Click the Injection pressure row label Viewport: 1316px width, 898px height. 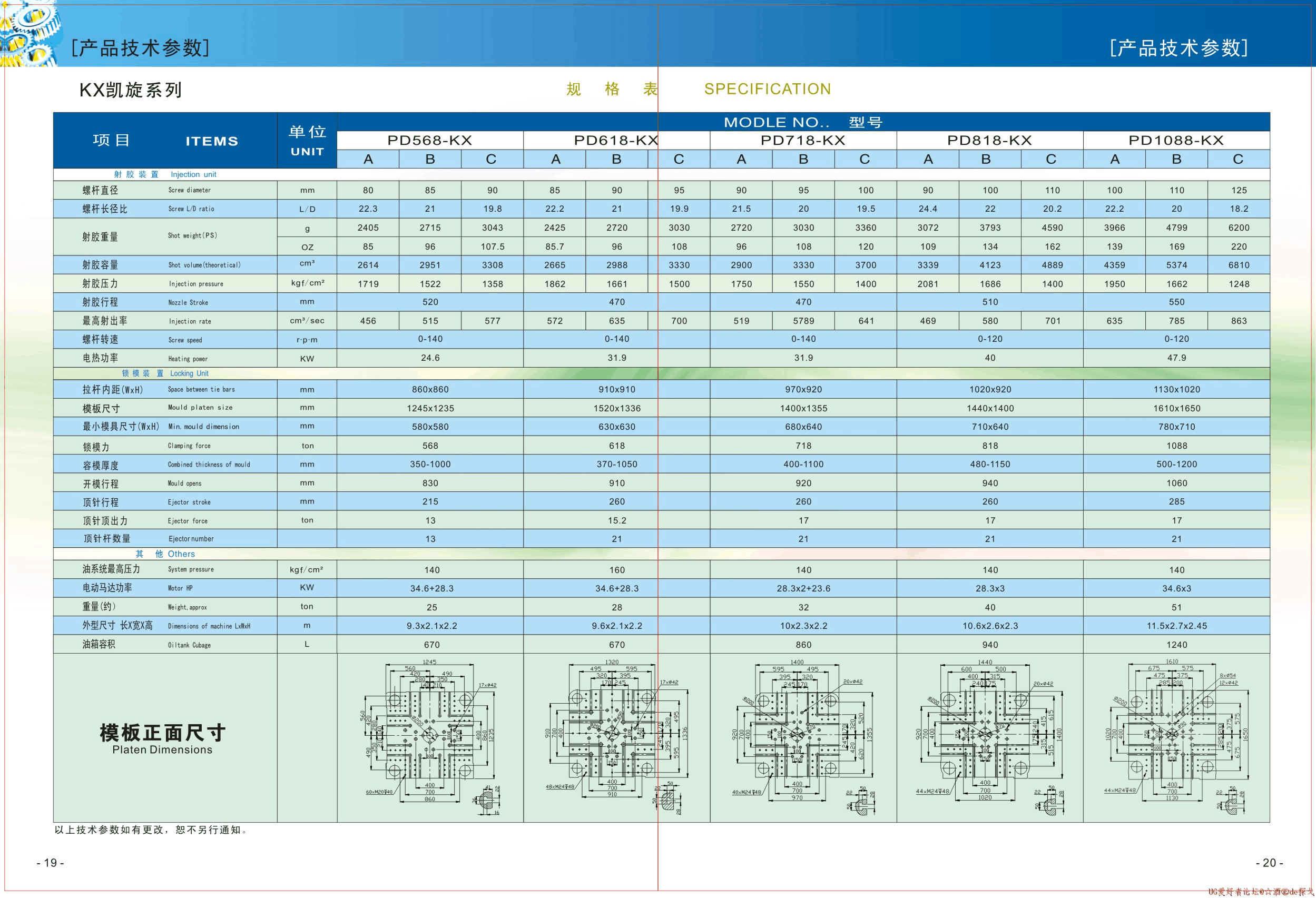pyautogui.click(x=196, y=284)
